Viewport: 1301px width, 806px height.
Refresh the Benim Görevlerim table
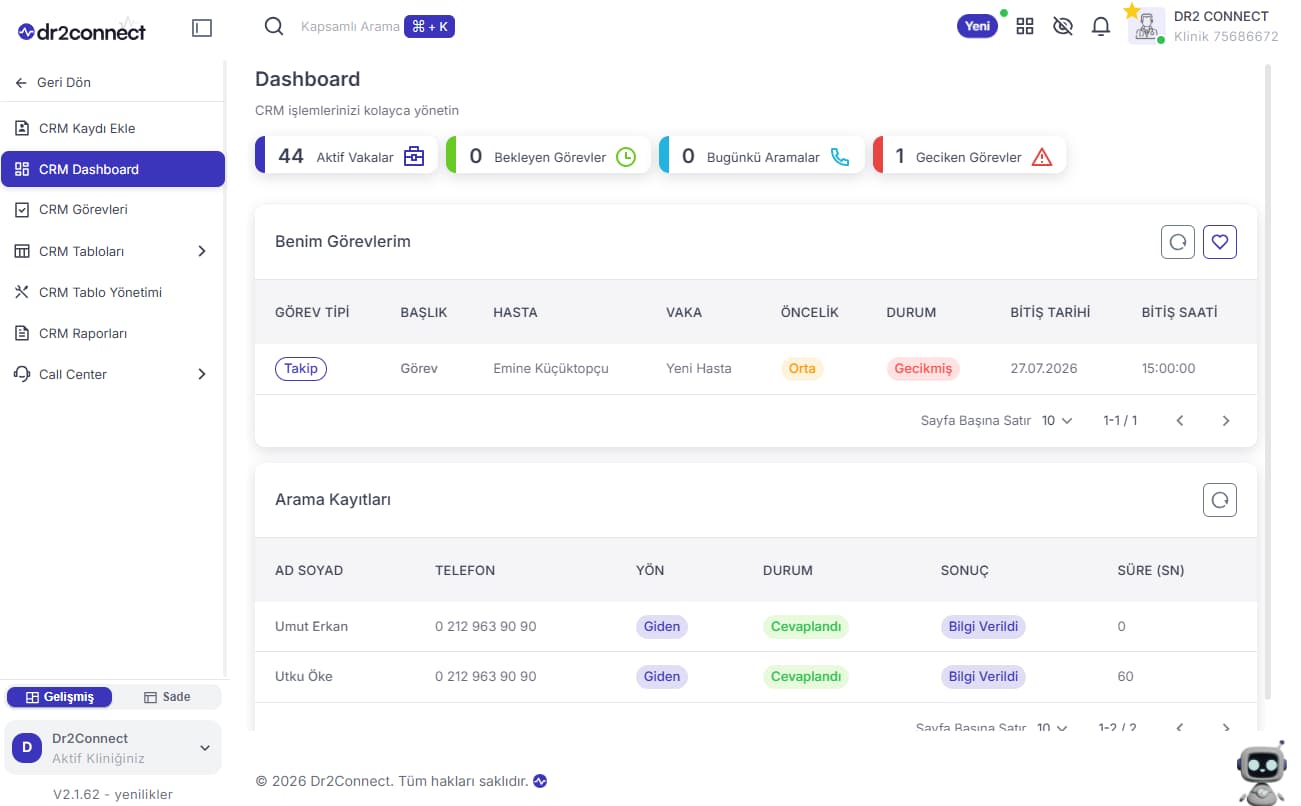(1178, 242)
